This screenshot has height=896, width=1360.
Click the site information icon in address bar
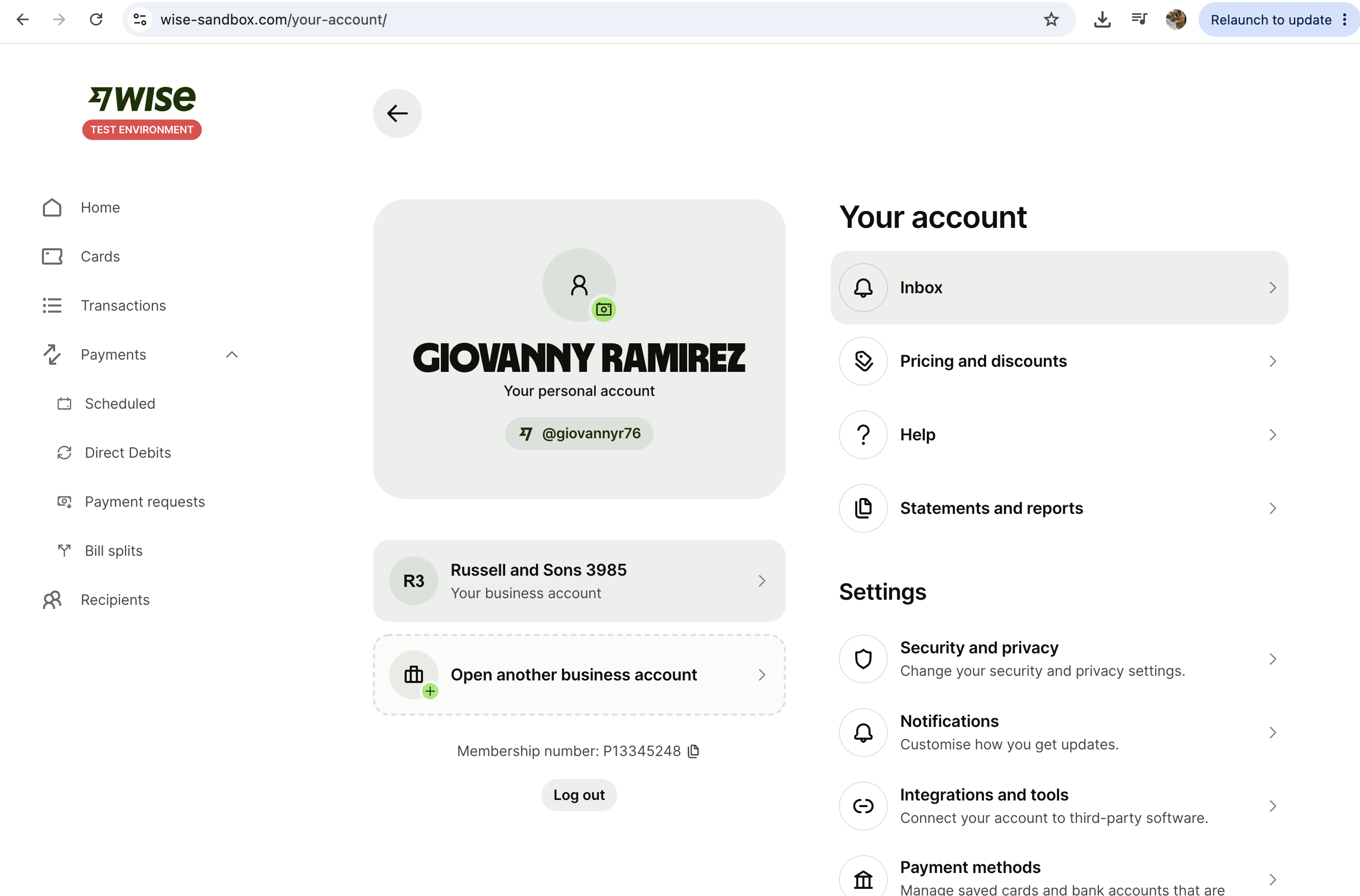coord(140,19)
